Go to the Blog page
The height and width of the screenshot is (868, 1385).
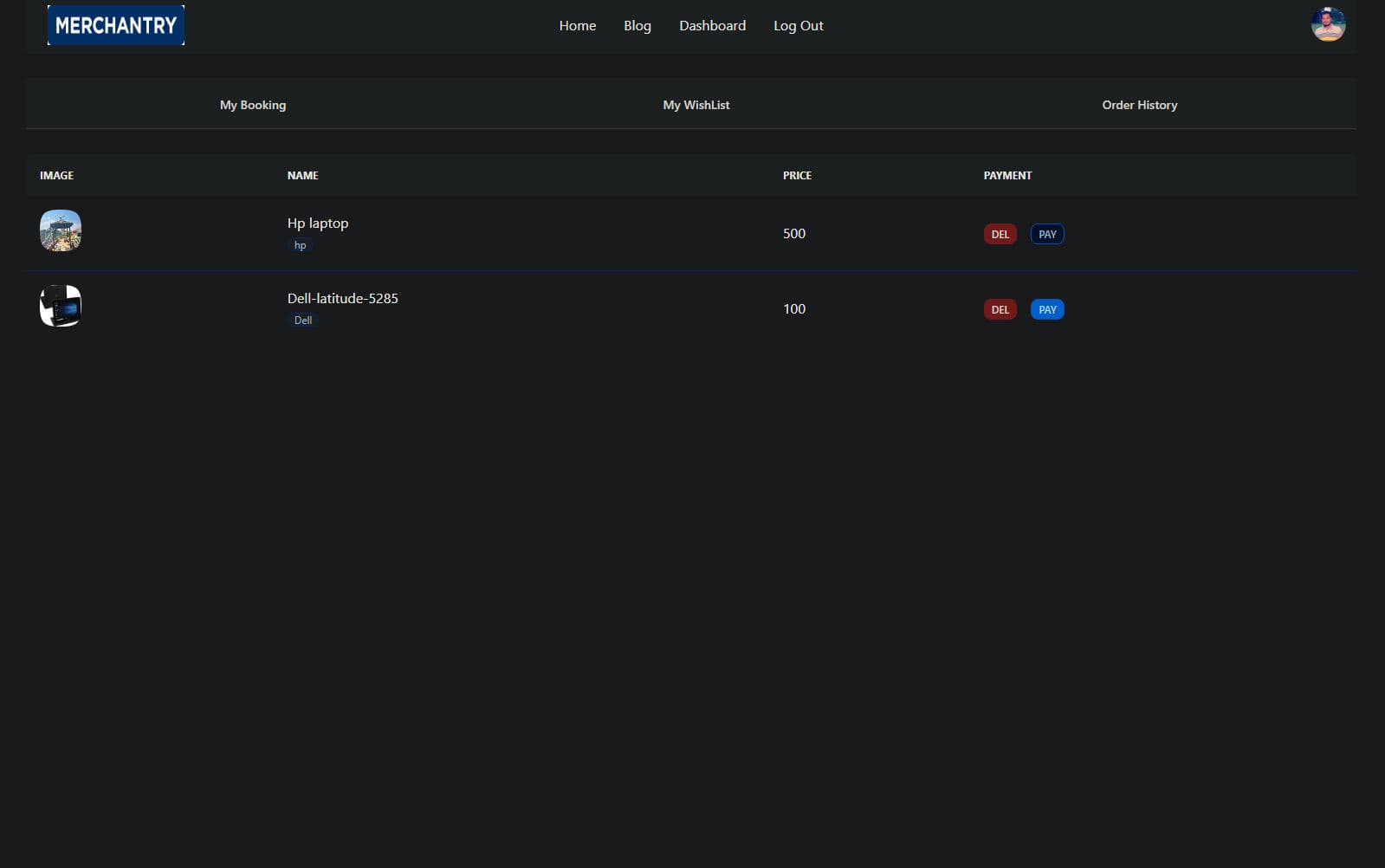tap(637, 26)
